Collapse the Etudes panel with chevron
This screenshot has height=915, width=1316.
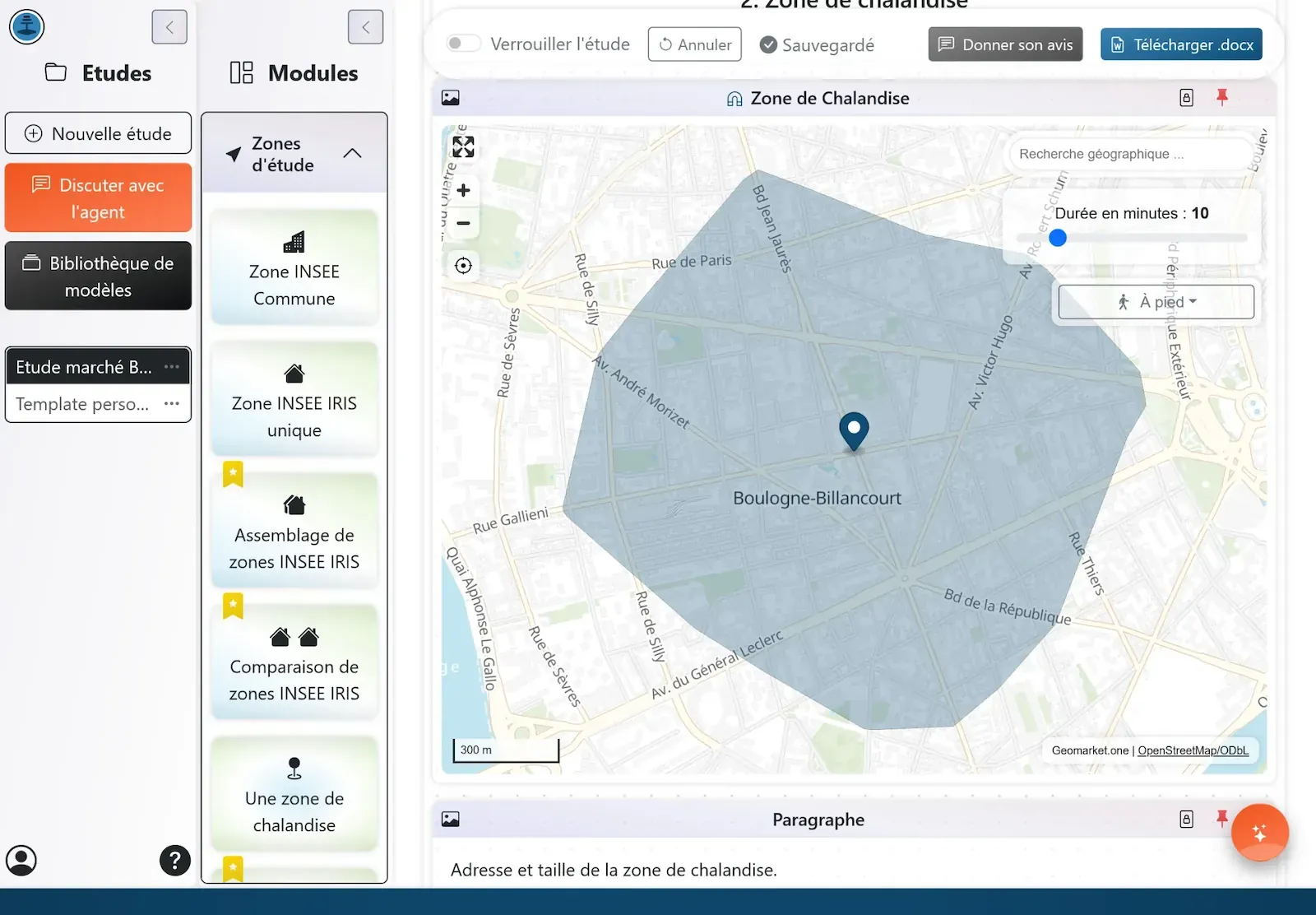pos(169,27)
